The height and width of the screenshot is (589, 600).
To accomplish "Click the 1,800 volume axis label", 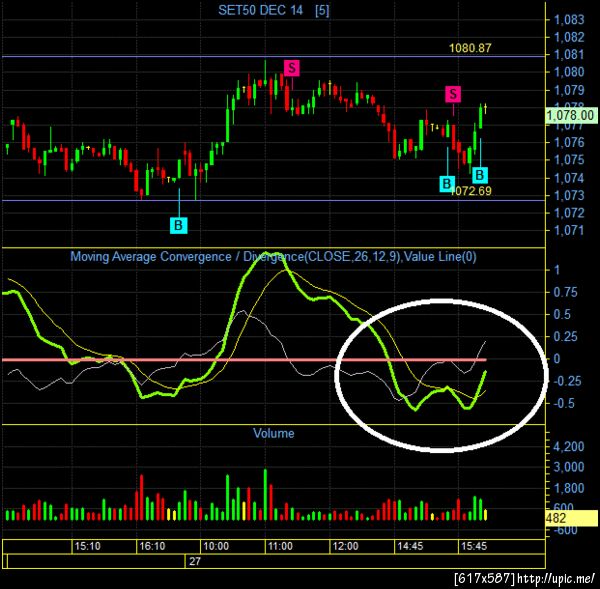I will [569, 488].
